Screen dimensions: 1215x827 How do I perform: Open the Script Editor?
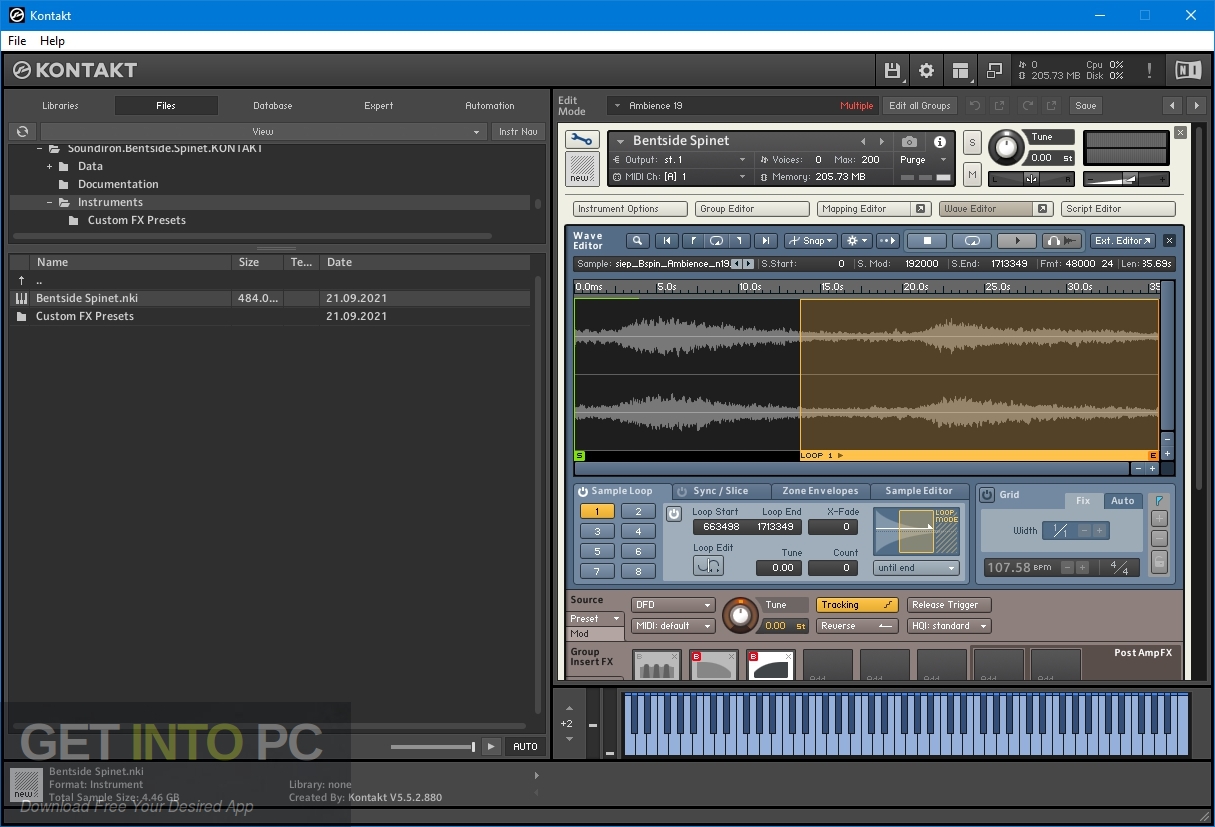[x=1118, y=209]
